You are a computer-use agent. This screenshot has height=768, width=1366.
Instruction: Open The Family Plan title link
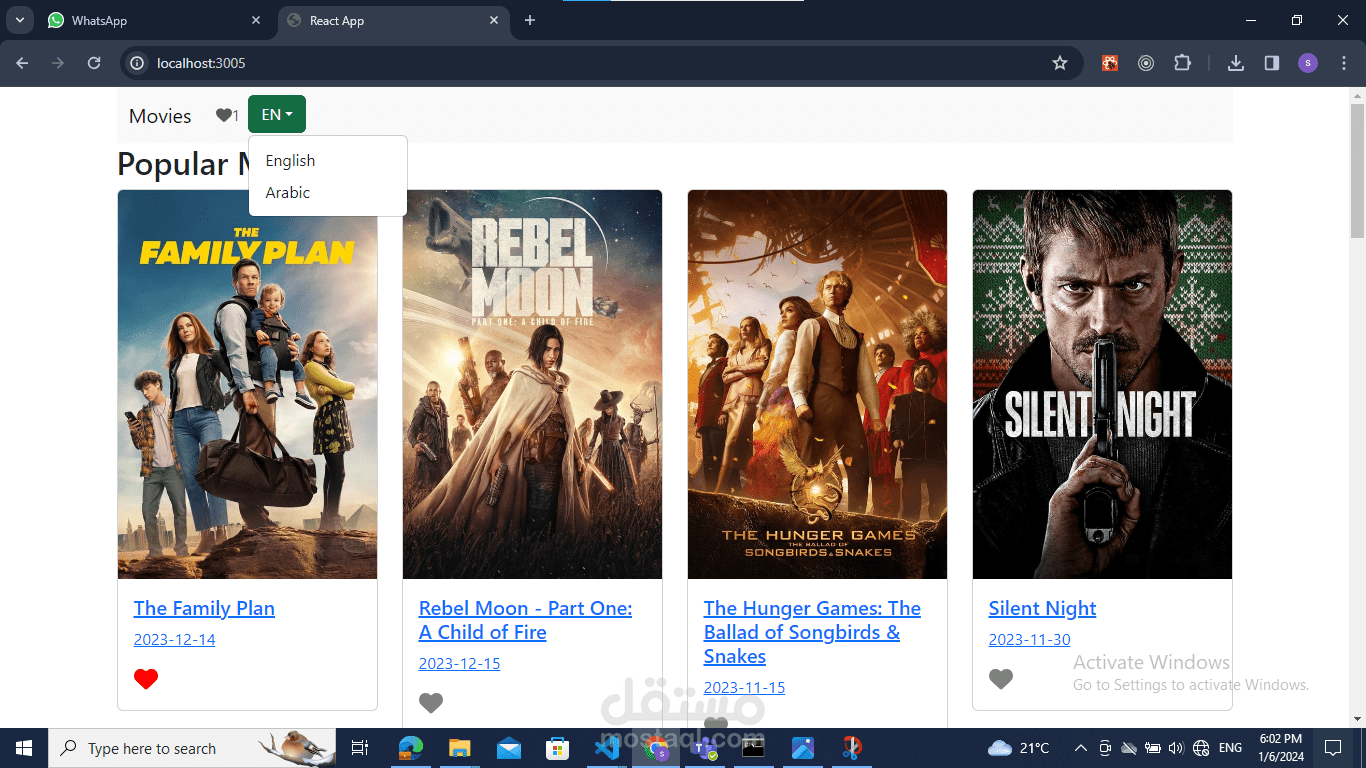click(x=204, y=608)
